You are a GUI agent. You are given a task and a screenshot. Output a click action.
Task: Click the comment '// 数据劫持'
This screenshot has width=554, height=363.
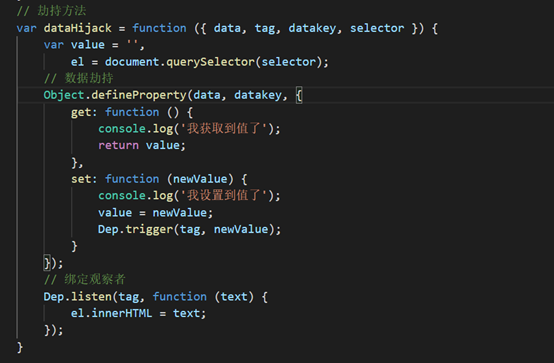(78, 78)
